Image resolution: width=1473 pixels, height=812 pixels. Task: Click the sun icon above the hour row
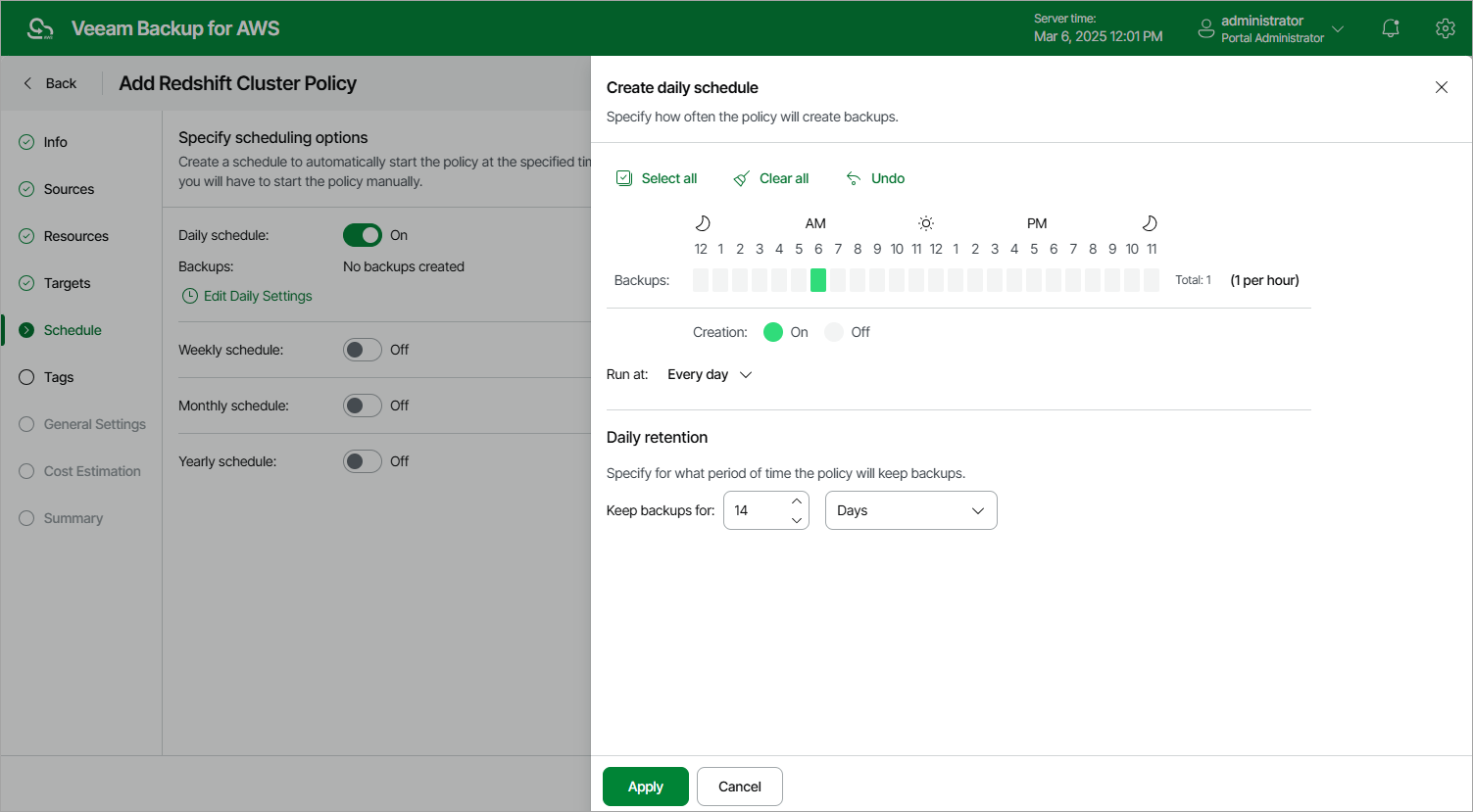point(925,222)
